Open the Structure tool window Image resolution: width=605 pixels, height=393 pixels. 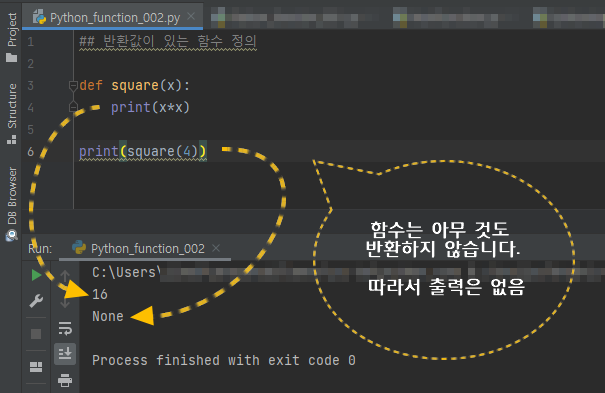pyautogui.click(x=12, y=113)
